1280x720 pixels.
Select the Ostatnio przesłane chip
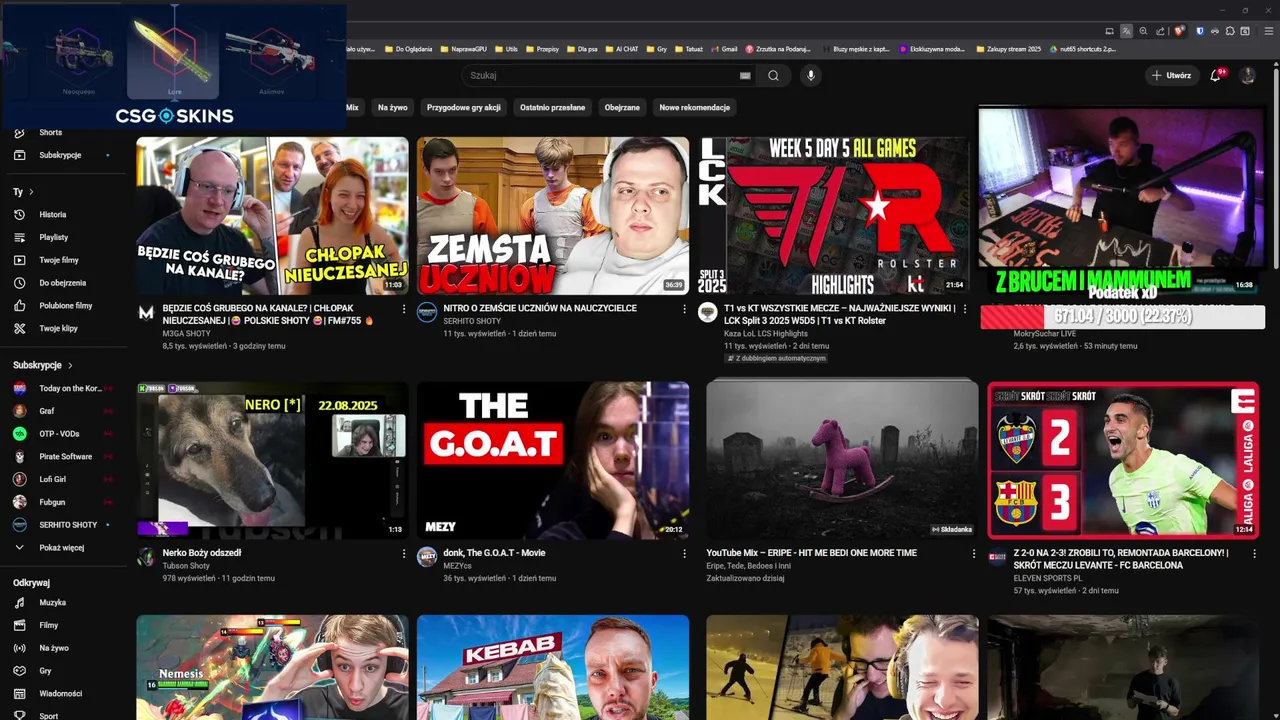pos(552,107)
